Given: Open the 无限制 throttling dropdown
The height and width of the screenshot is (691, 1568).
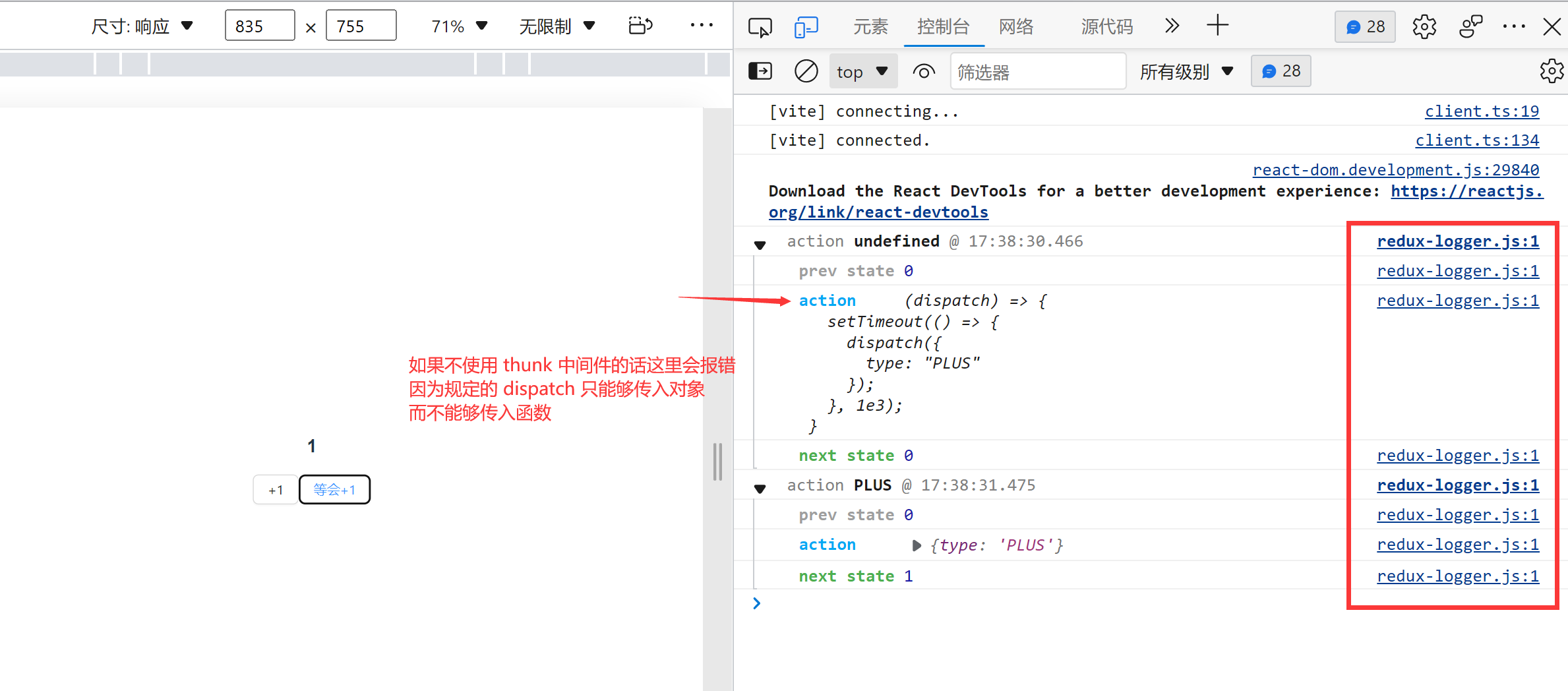Looking at the screenshot, I should (x=557, y=26).
